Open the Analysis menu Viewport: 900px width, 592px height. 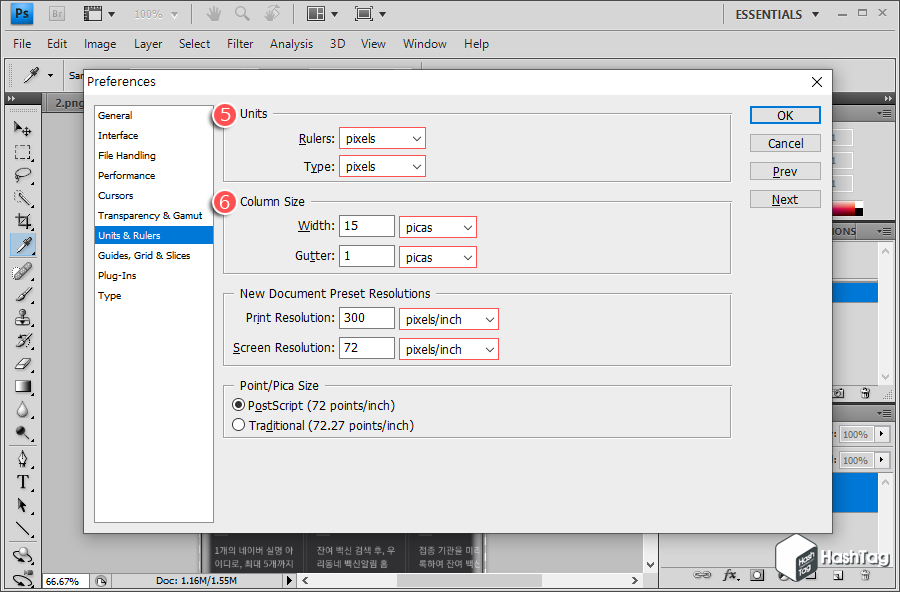click(292, 44)
